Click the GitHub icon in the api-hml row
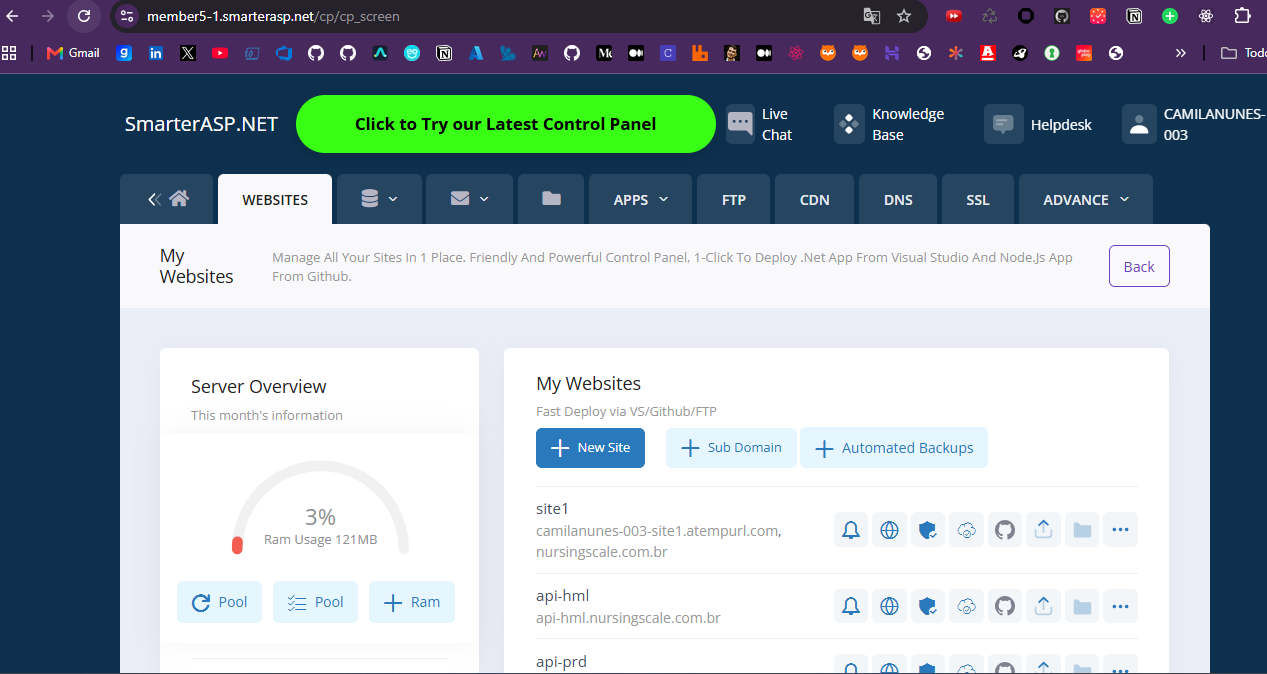This screenshot has height=674, width=1267. (x=1005, y=606)
